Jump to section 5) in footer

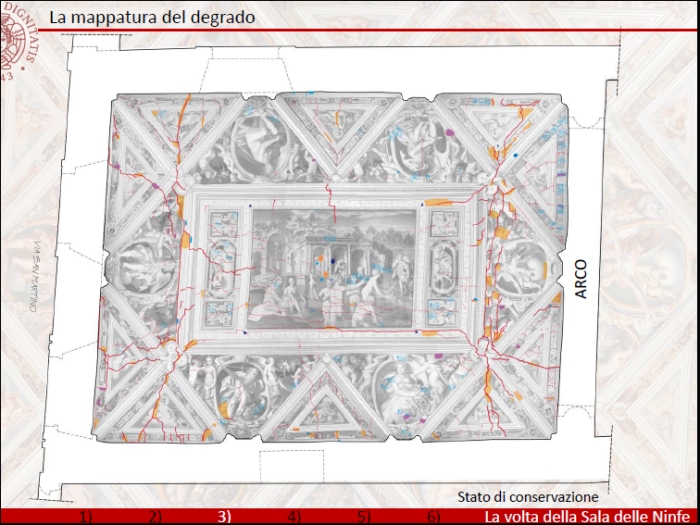(x=364, y=517)
